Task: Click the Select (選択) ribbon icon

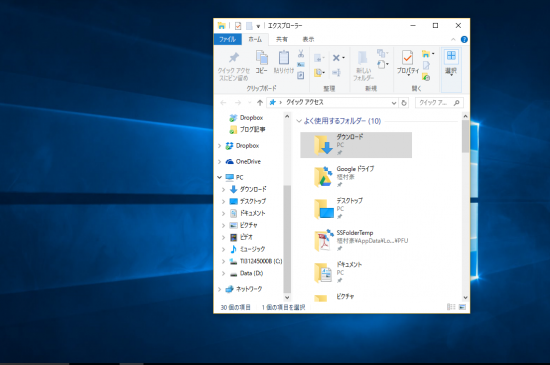Action: pos(451,55)
